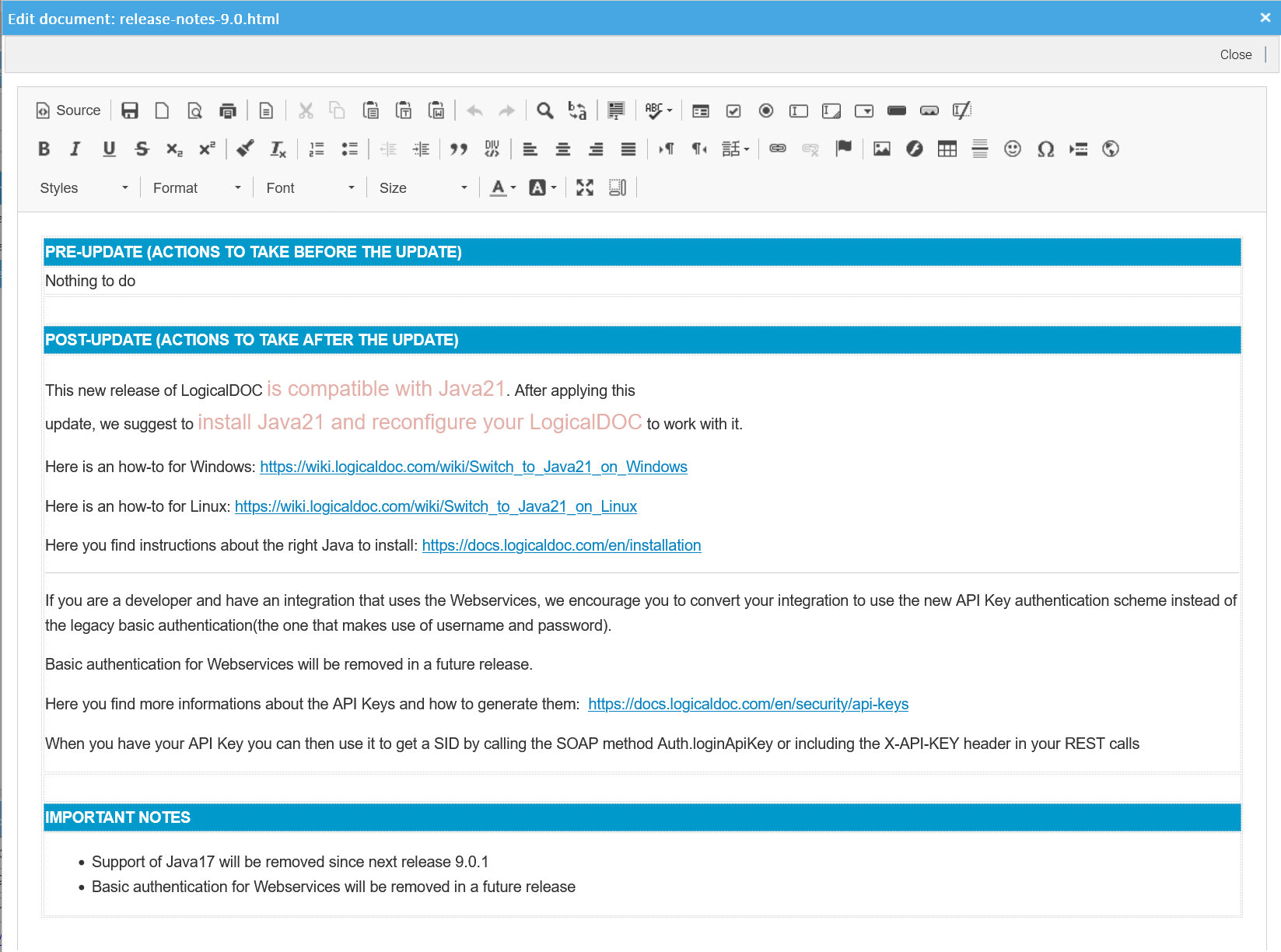Maximize the editor area
The height and width of the screenshot is (952, 1281).
pos(585,187)
